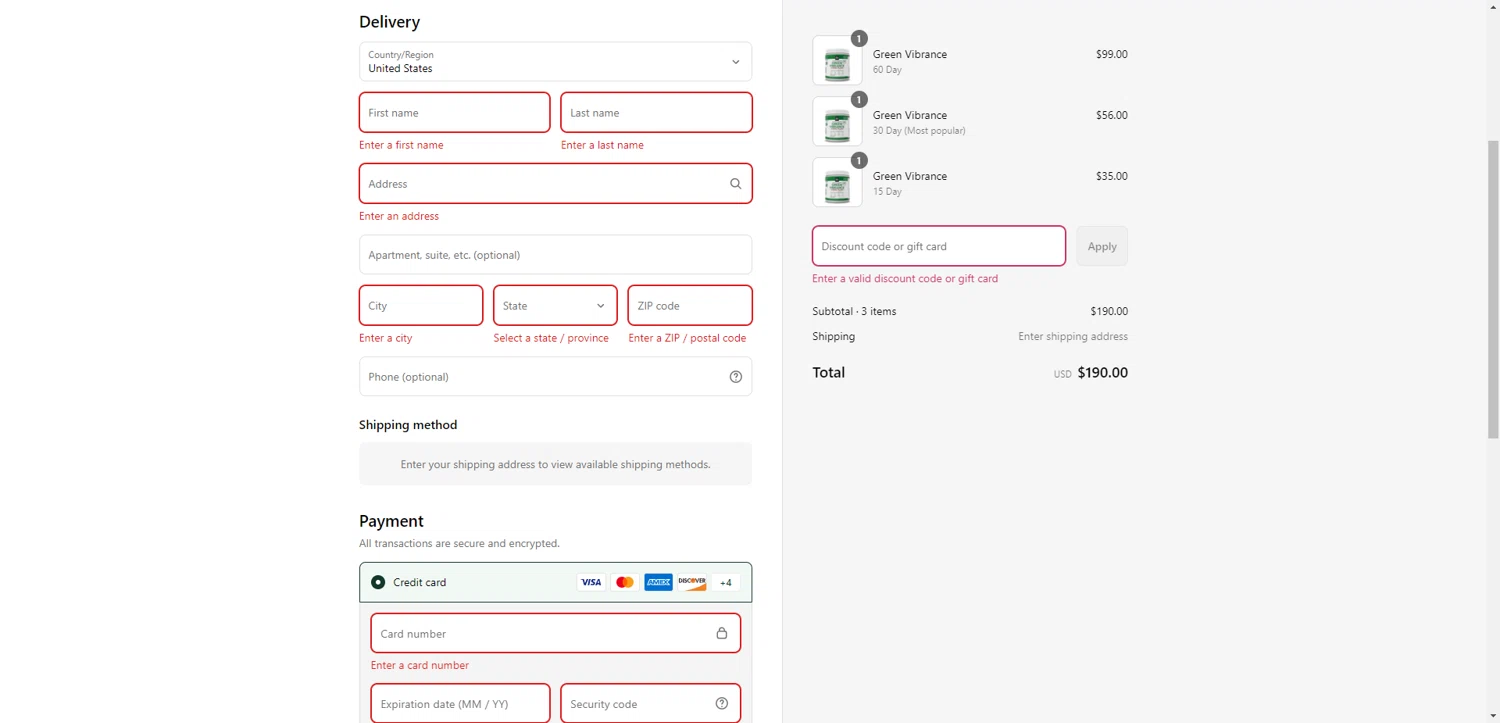Viewport: 1500px width, 723px height.
Task: Click the security code help icon
Action: [x=722, y=704]
